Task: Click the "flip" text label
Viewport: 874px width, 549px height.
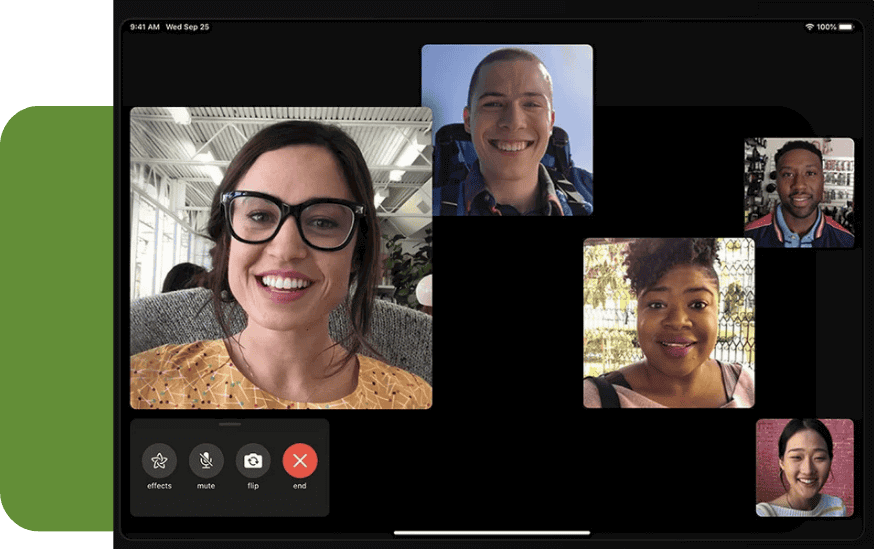Action: [x=253, y=486]
